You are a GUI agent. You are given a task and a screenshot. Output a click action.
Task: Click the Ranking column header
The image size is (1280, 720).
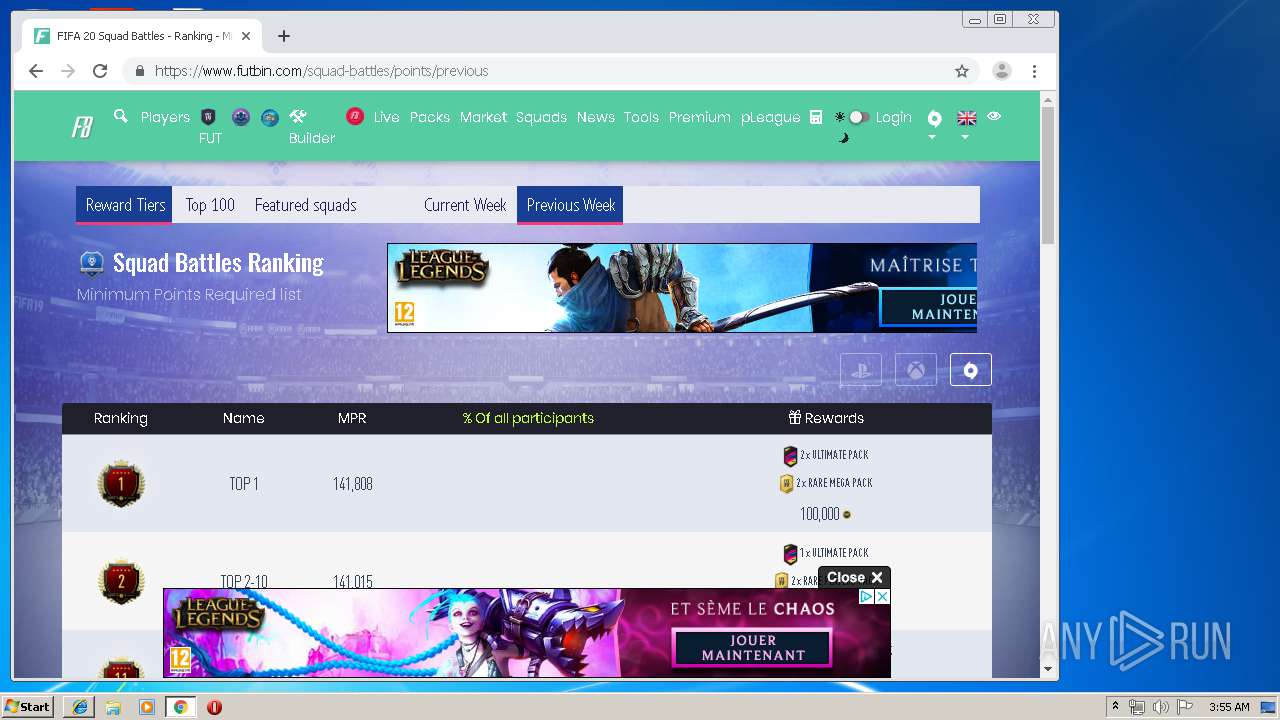[x=120, y=418]
